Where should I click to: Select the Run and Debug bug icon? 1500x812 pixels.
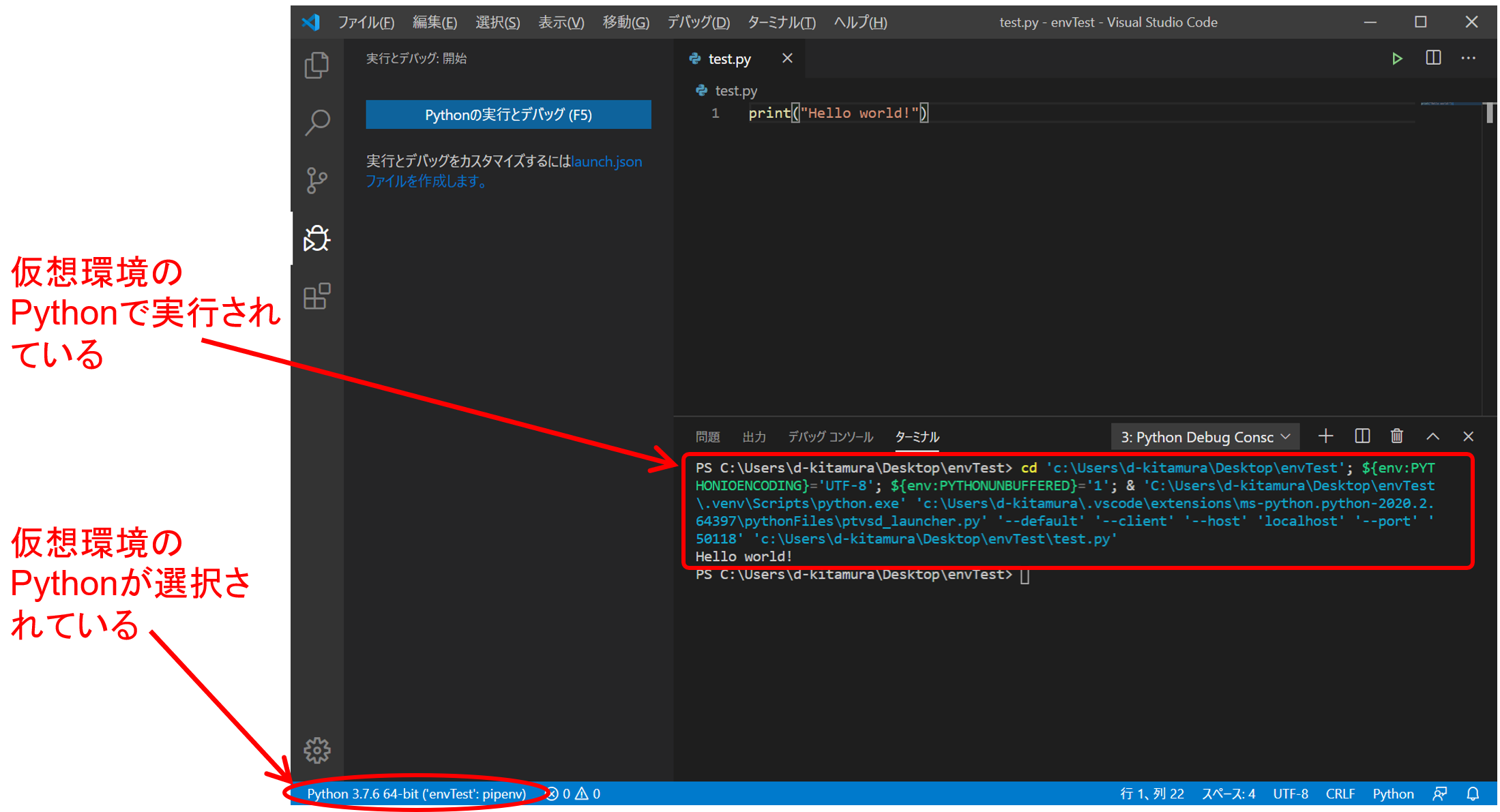pos(317,239)
